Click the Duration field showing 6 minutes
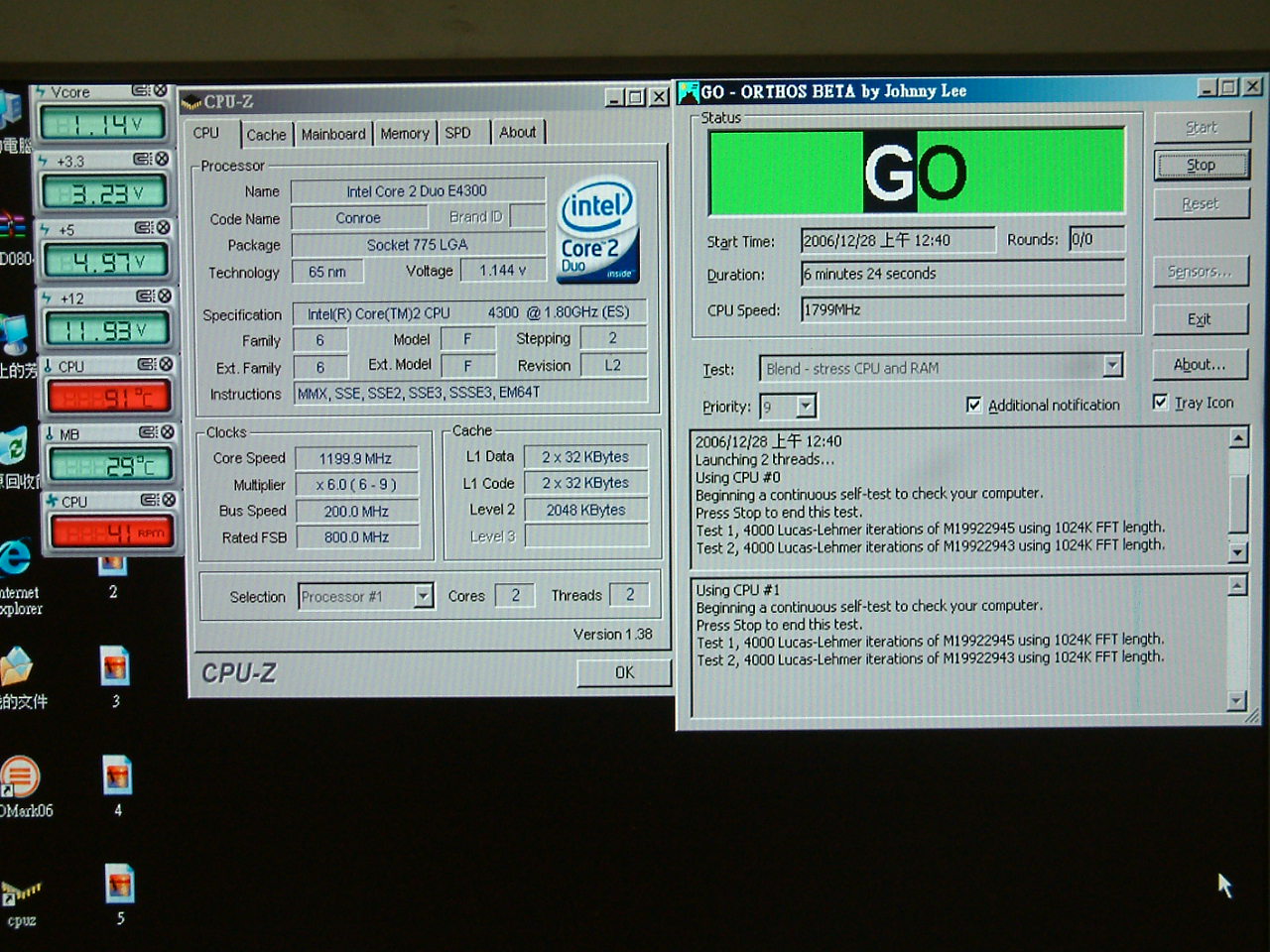This screenshot has width=1270, height=952. coord(962,273)
